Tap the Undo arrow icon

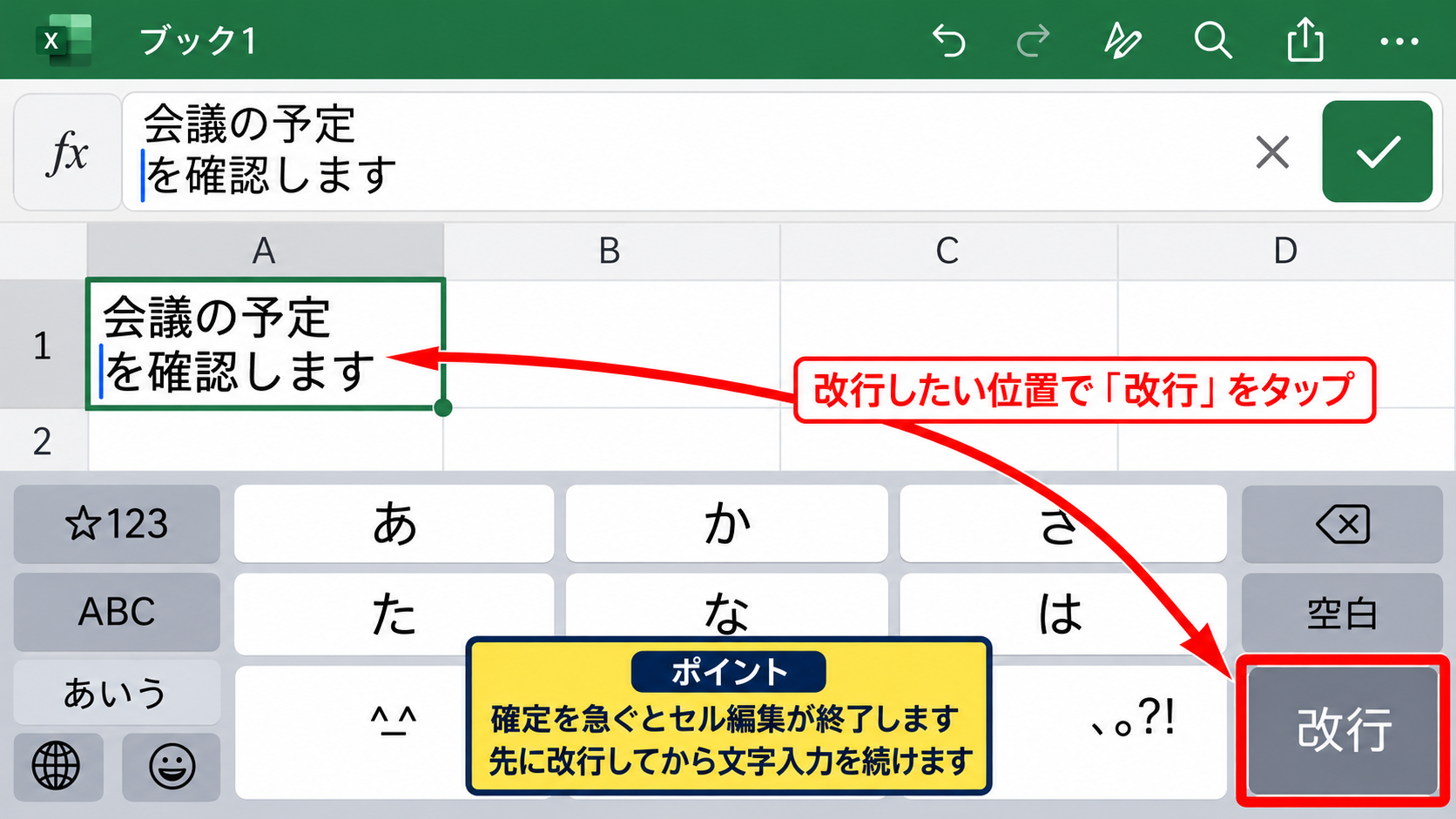click(949, 40)
